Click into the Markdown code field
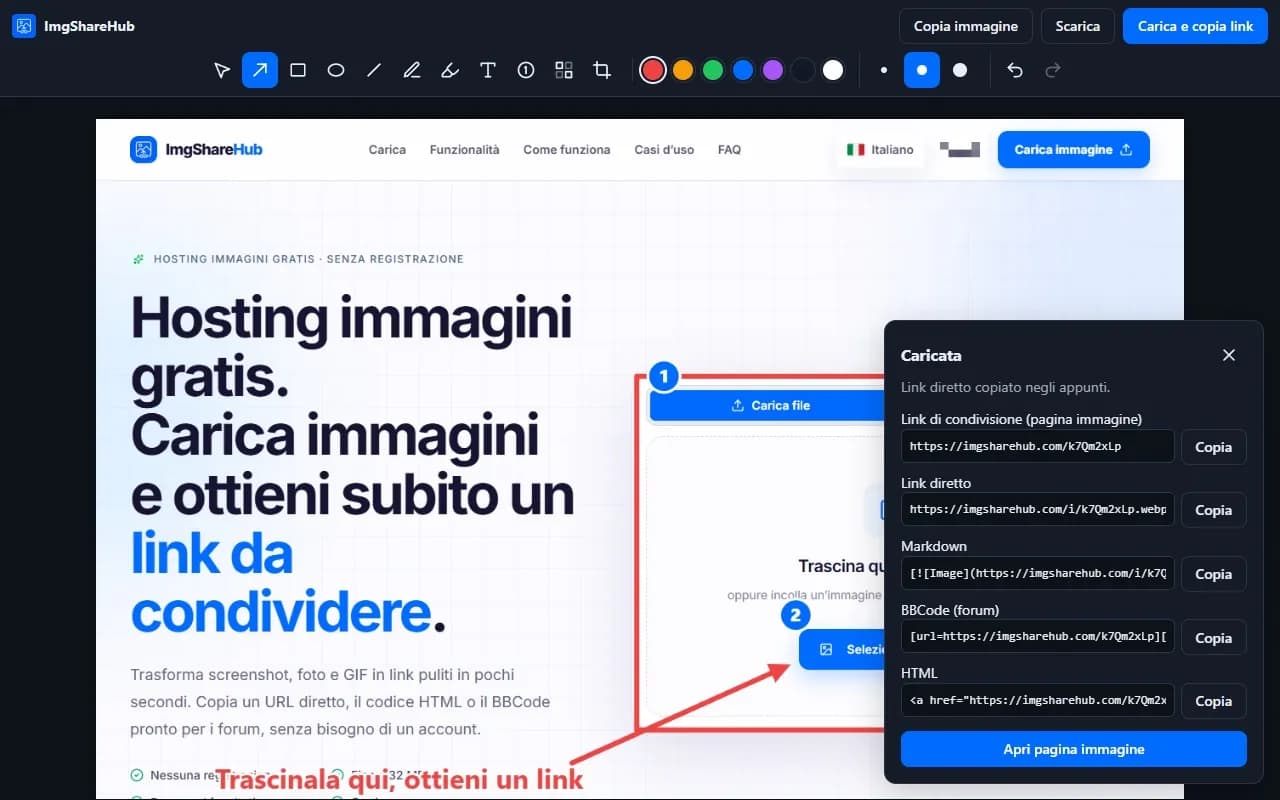Viewport: 1280px width, 800px height. click(1038, 574)
